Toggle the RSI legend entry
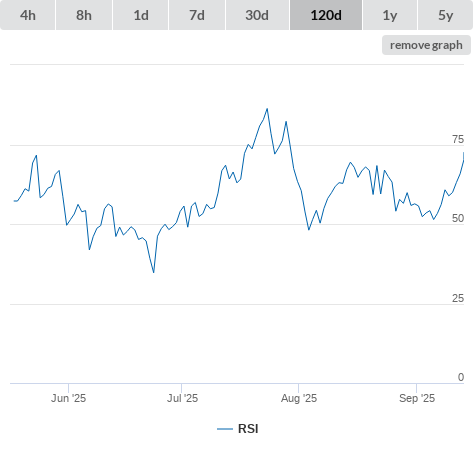 [x=238, y=429]
